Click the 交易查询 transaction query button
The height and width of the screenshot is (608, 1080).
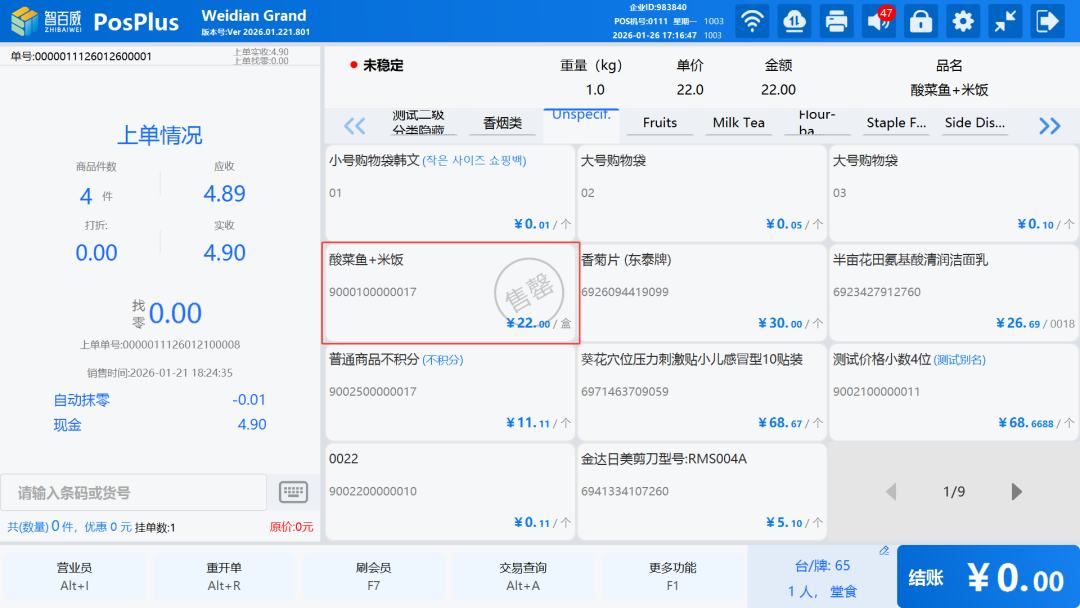tap(523, 576)
